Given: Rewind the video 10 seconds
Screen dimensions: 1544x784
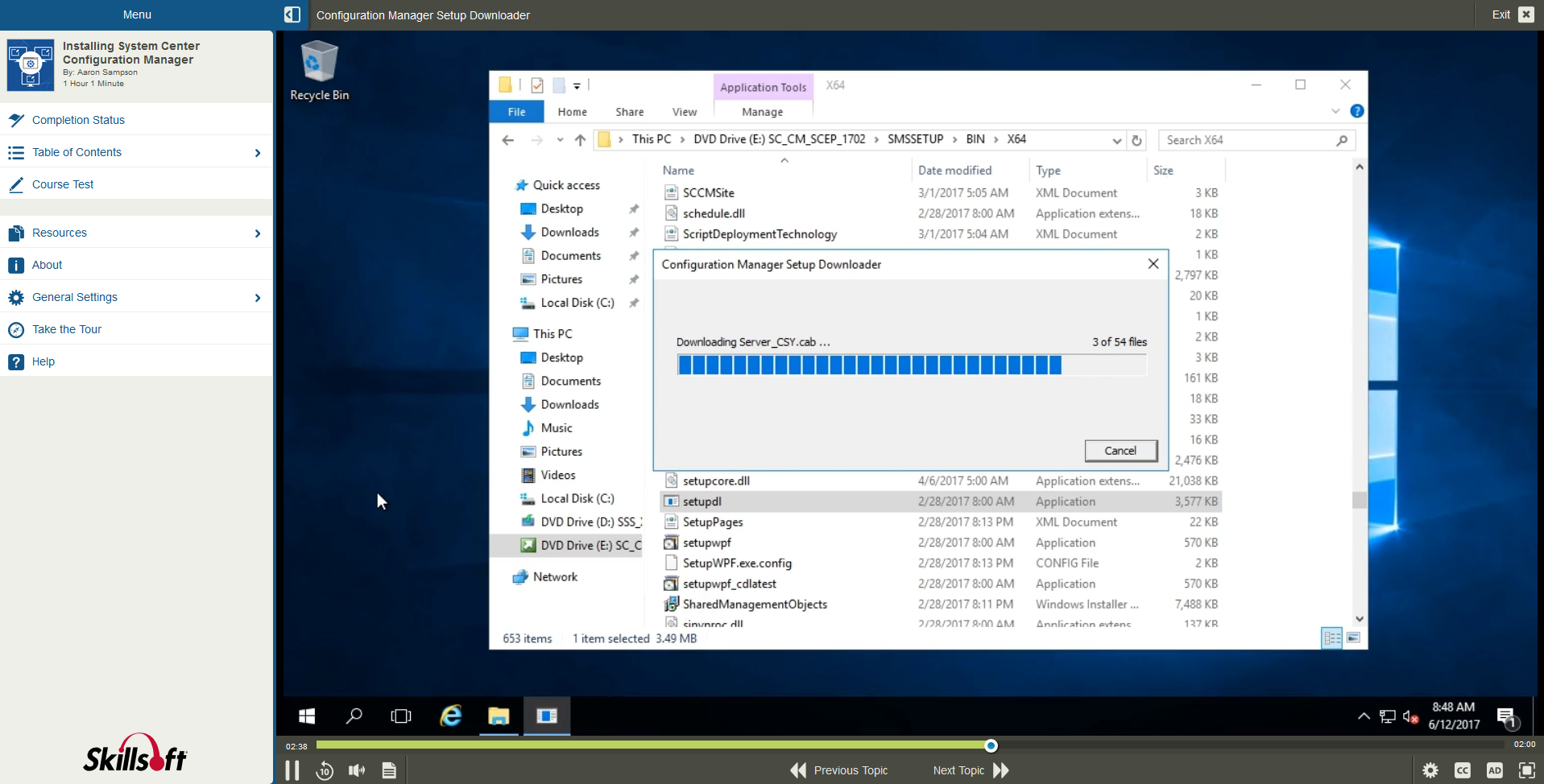Looking at the screenshot, I should pos(324,770).
